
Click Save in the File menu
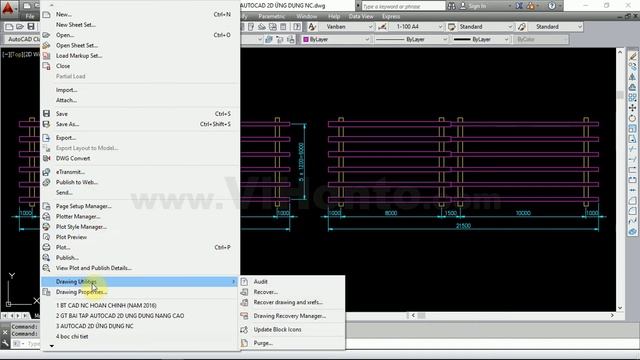[x=139, y=114]
